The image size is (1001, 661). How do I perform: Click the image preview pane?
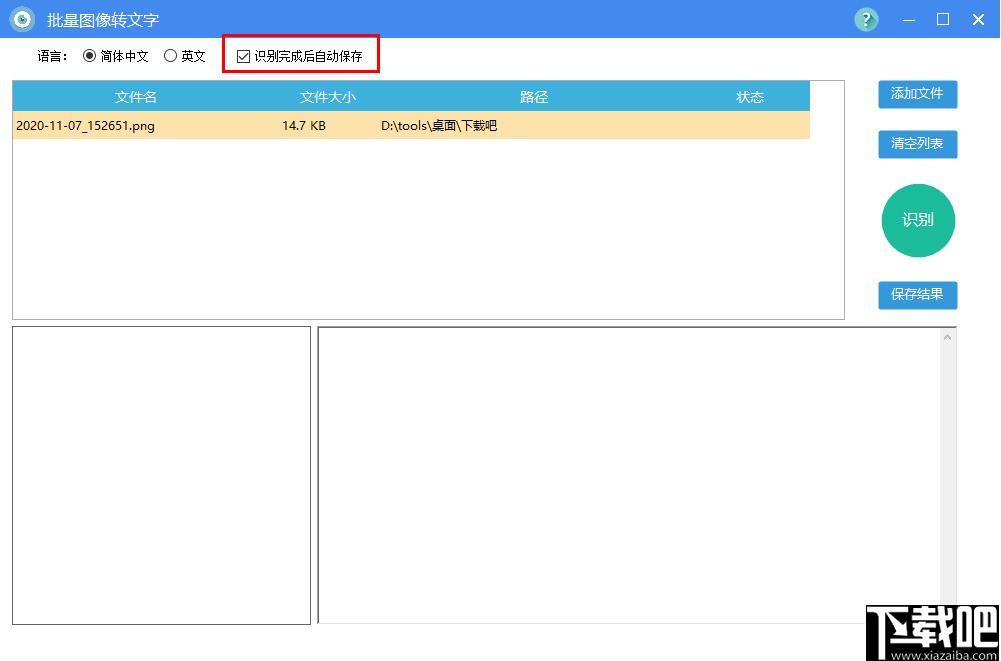click(162, 476)
